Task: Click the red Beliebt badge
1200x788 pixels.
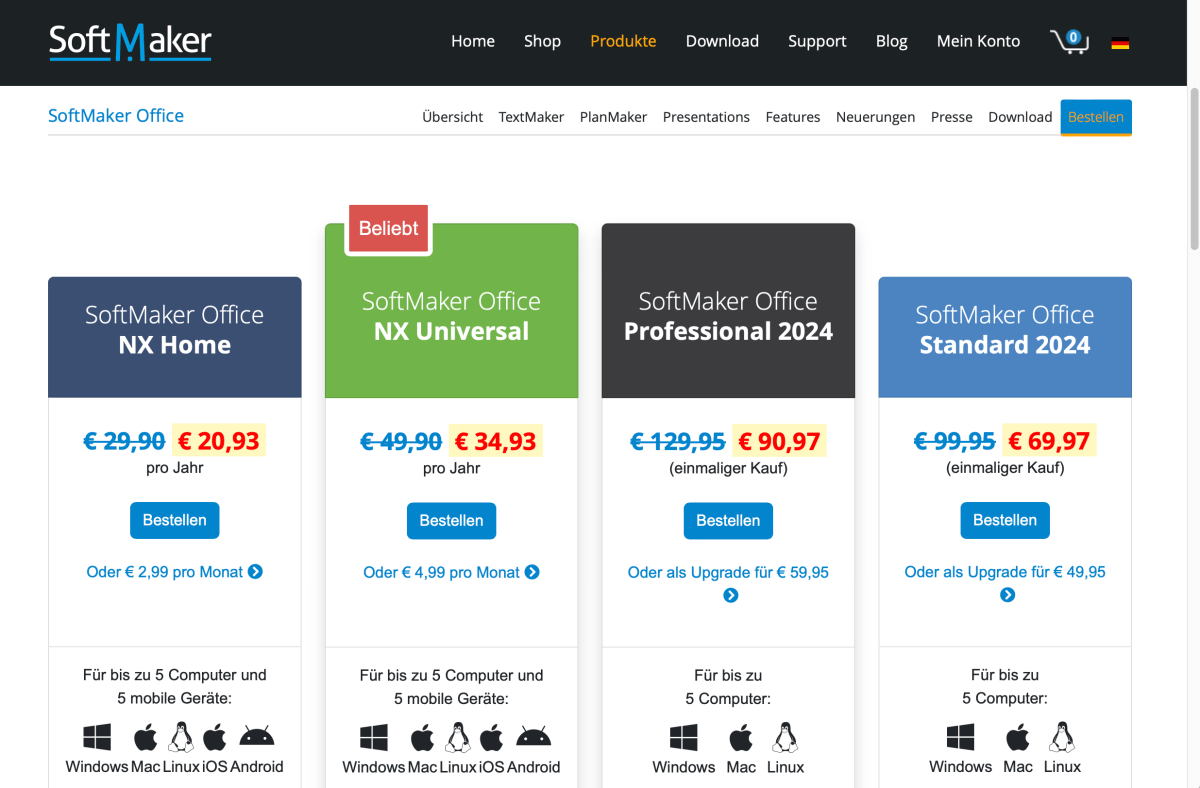Action: (389, 229)
